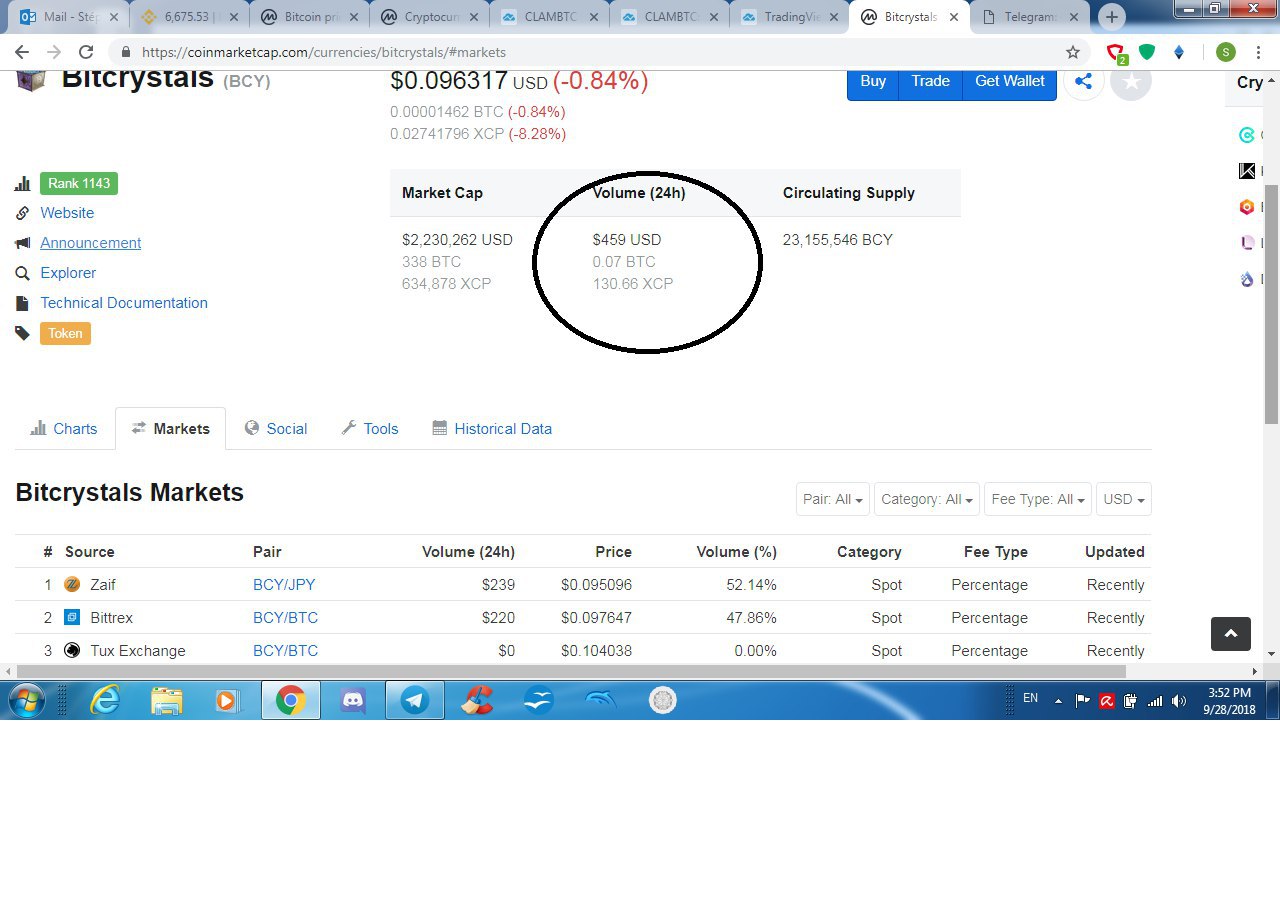Click the Tux Exchange BCY/BTC pair link
Image resolution: width=1280 pixels, height=916 pixels.
click(285, 650)
